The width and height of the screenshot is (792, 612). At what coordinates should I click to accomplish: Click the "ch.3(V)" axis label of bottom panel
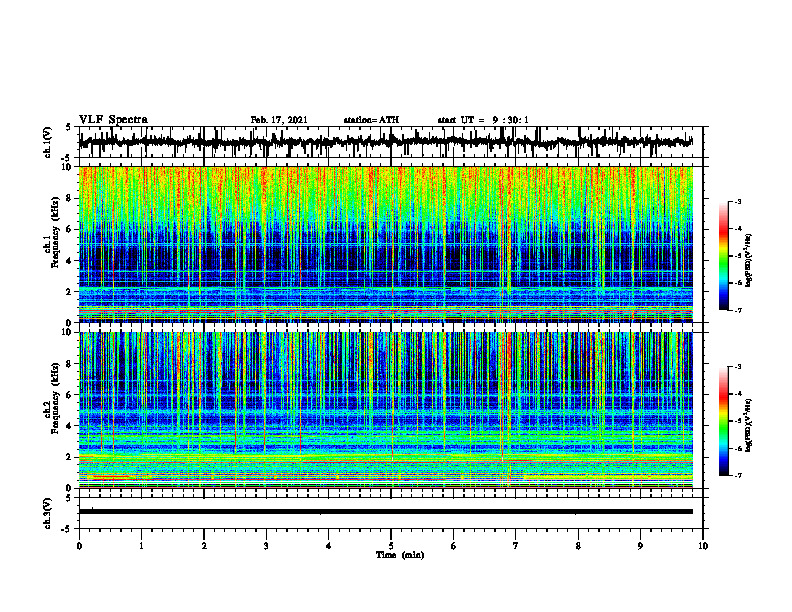point(47,513)
